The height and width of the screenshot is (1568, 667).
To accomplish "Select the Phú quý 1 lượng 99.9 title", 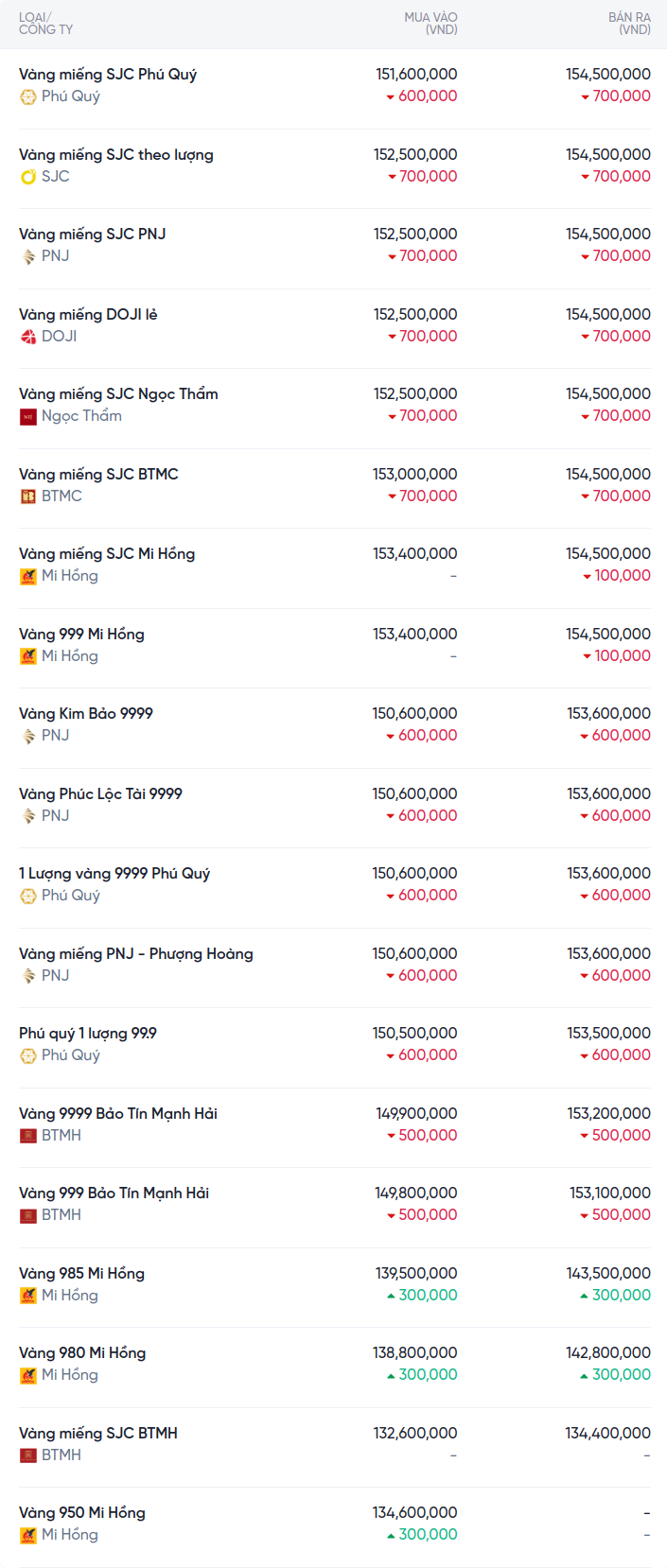I will click(88, 1033).
